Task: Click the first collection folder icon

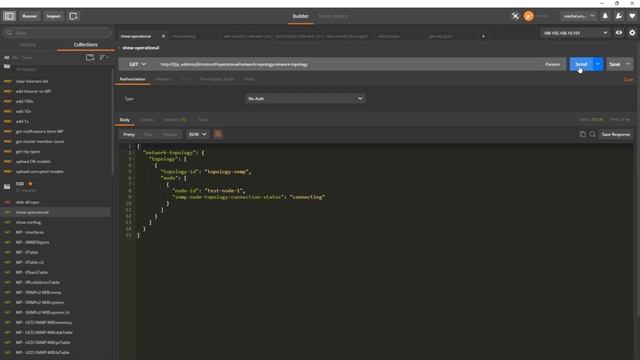Action: click(x=7, y=66)
